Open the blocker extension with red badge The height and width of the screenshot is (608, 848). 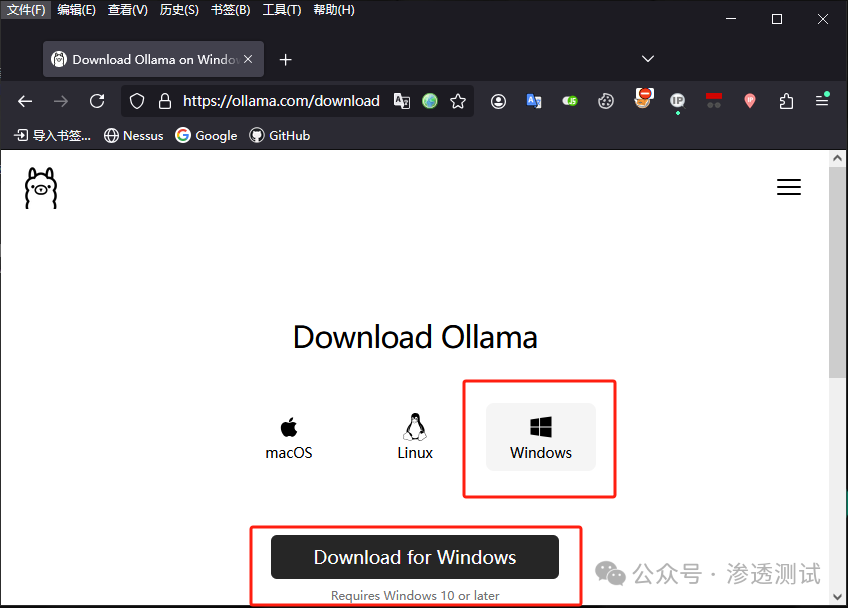(x=642, y=99)
